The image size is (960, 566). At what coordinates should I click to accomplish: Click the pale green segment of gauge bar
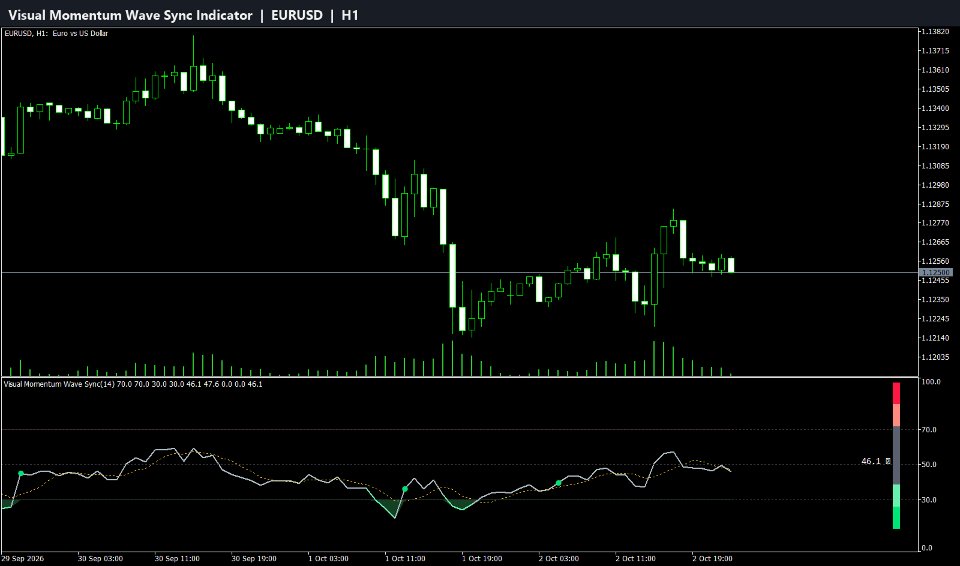pyautogui.click(x=896, y=496)
